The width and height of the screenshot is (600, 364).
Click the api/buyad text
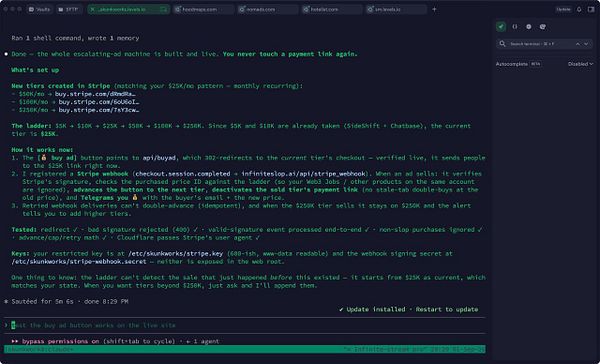(x=159, y=158)
